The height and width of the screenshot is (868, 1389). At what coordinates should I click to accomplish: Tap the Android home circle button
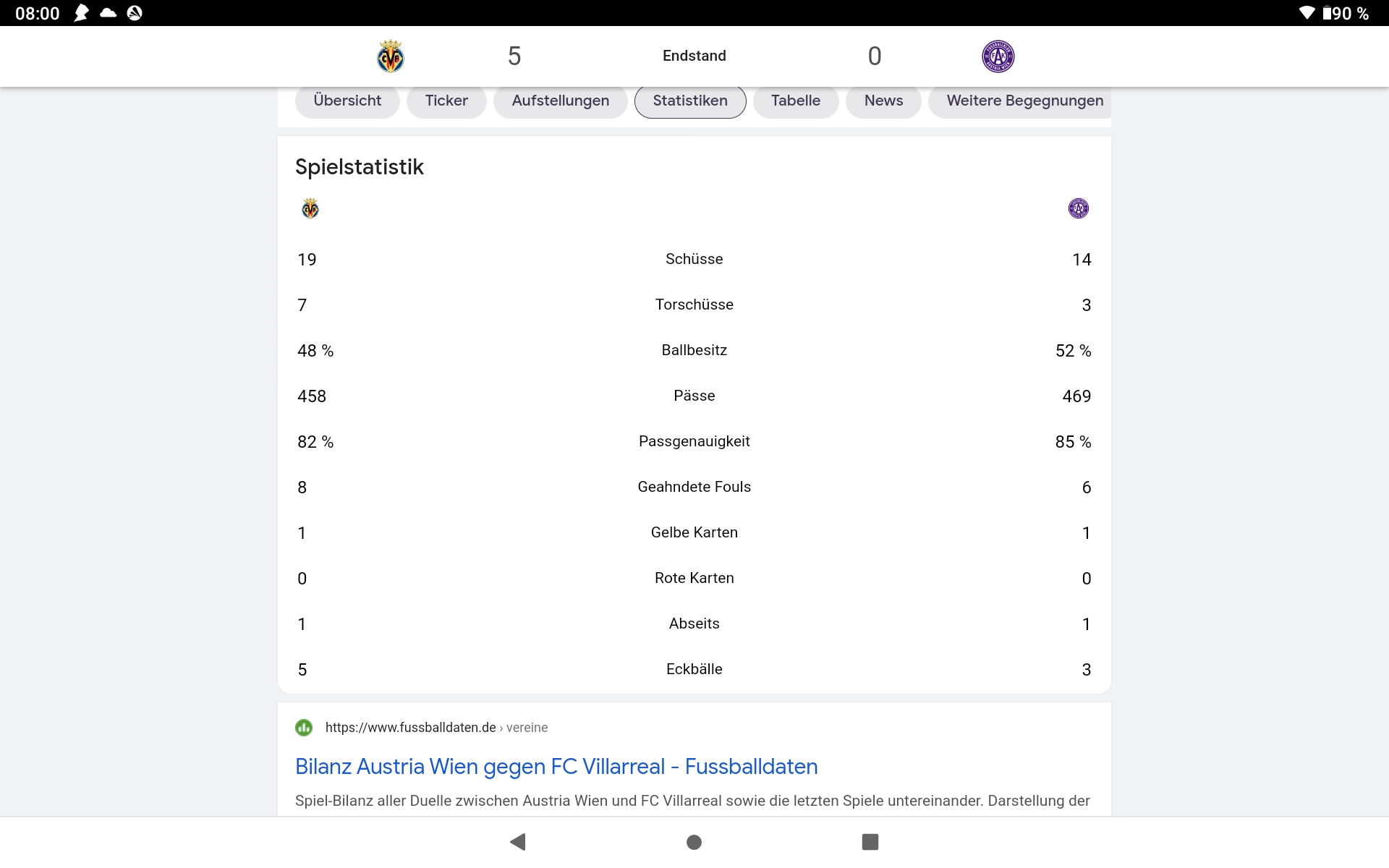[694, 842]
